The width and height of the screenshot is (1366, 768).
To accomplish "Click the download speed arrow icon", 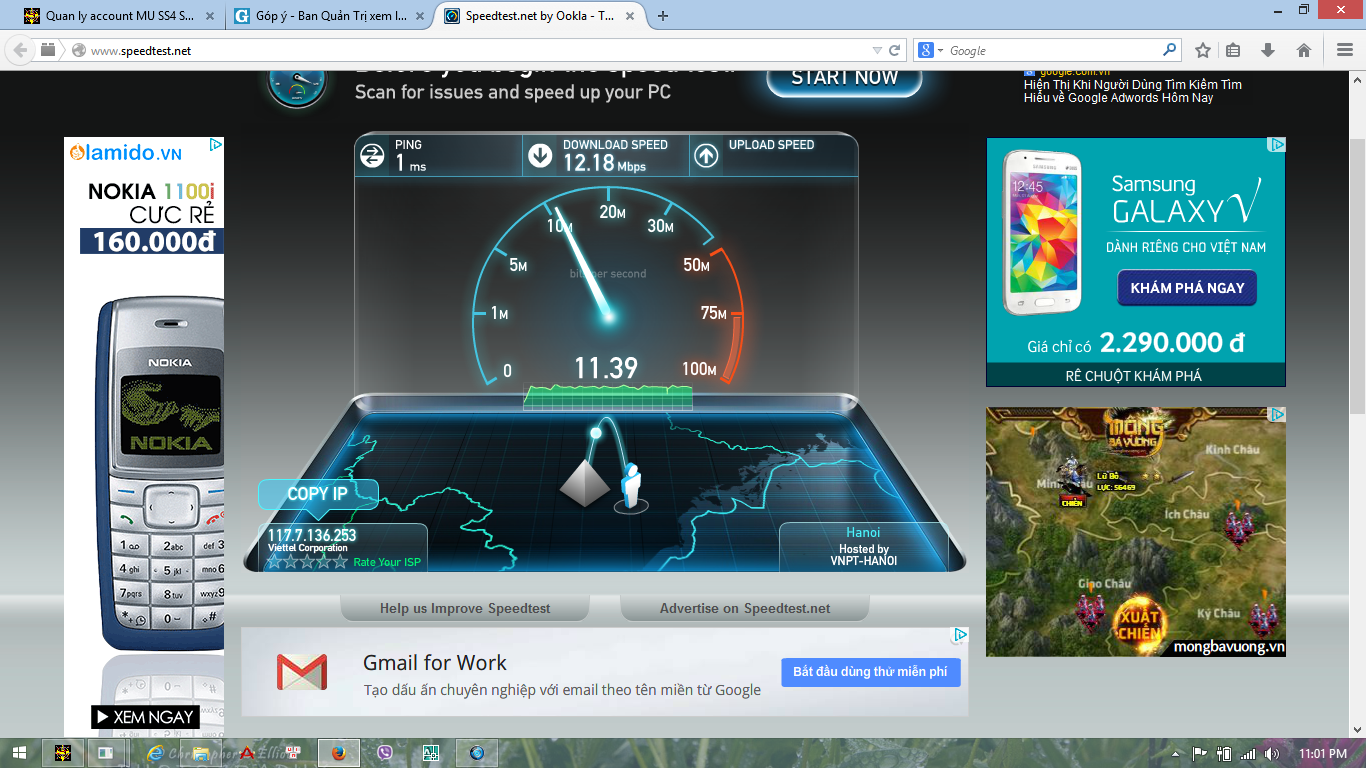I will pyautogui.click(x=540, y=155).
